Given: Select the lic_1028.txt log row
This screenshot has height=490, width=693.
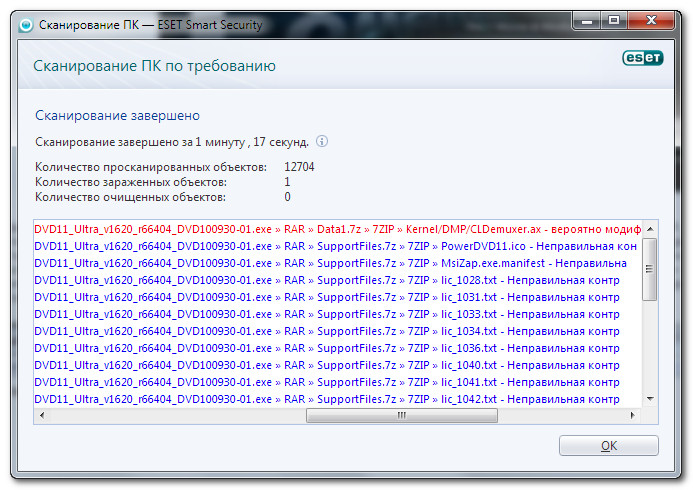Looking at the screenshot, I should coord(338,280).
